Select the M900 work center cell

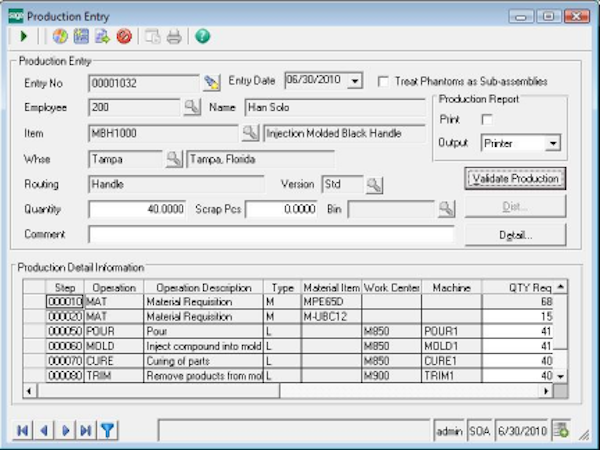tap(391, 376)
